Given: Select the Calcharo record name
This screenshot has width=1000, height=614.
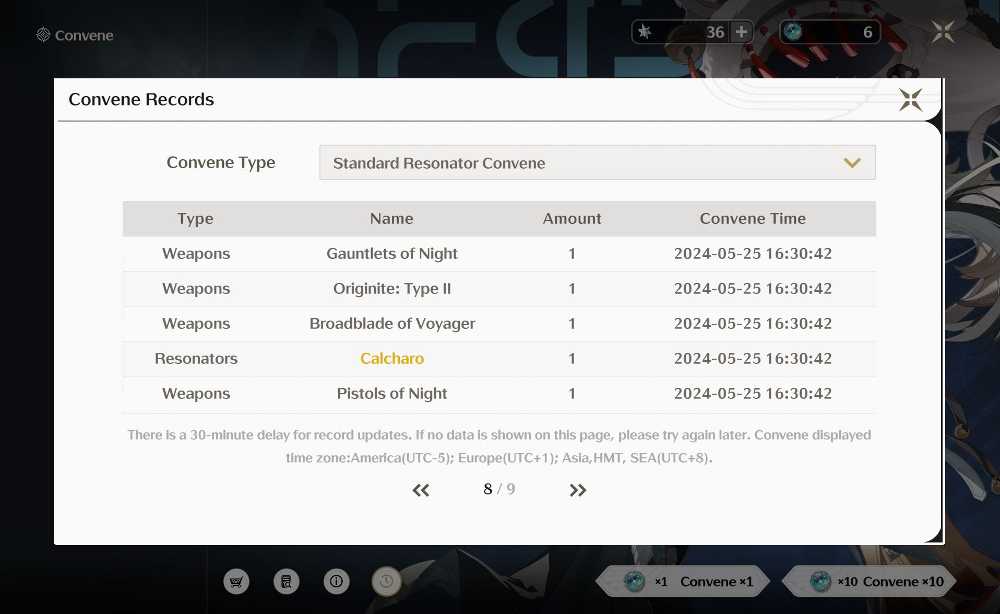Looking at the screenshot, I should click(392, 358).
